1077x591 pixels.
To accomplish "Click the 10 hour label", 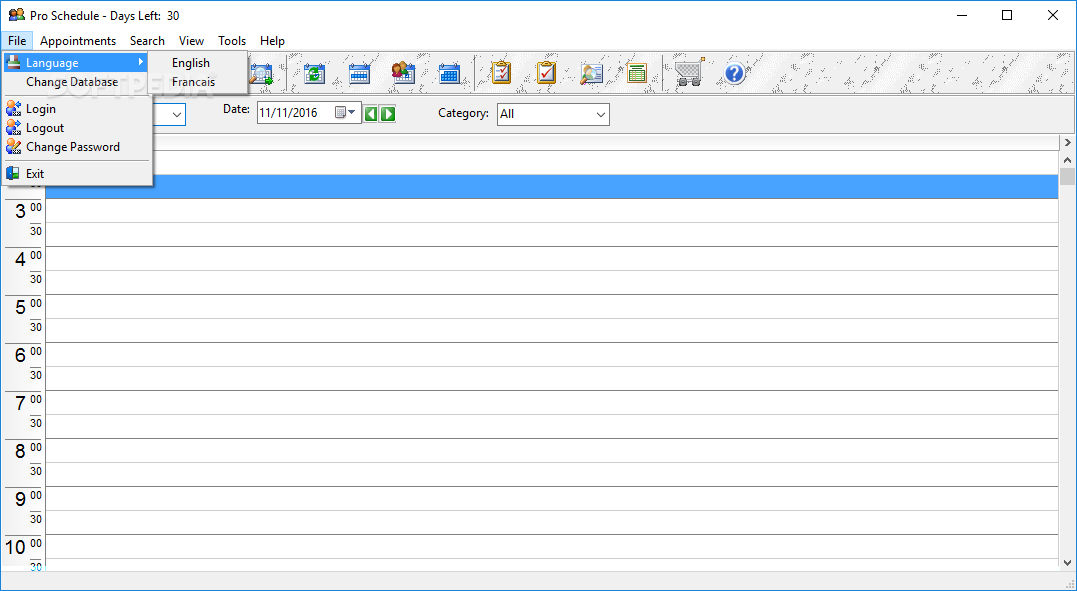I will coord(16,548).
